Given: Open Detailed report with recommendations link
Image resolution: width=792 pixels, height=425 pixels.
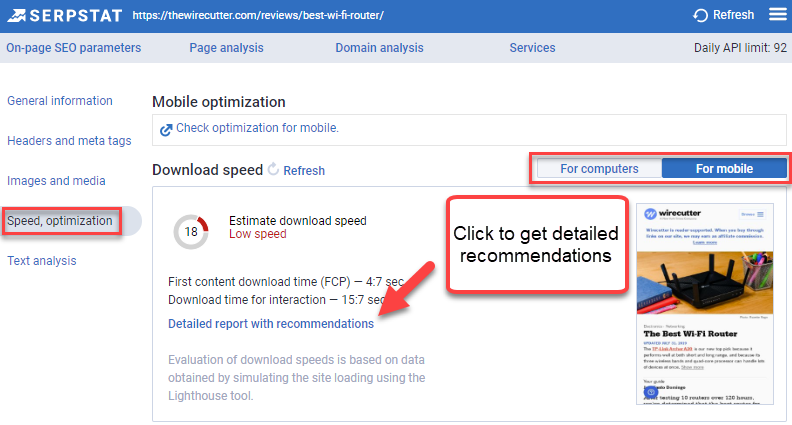Looking at the screenshot, I should [271, 324].
